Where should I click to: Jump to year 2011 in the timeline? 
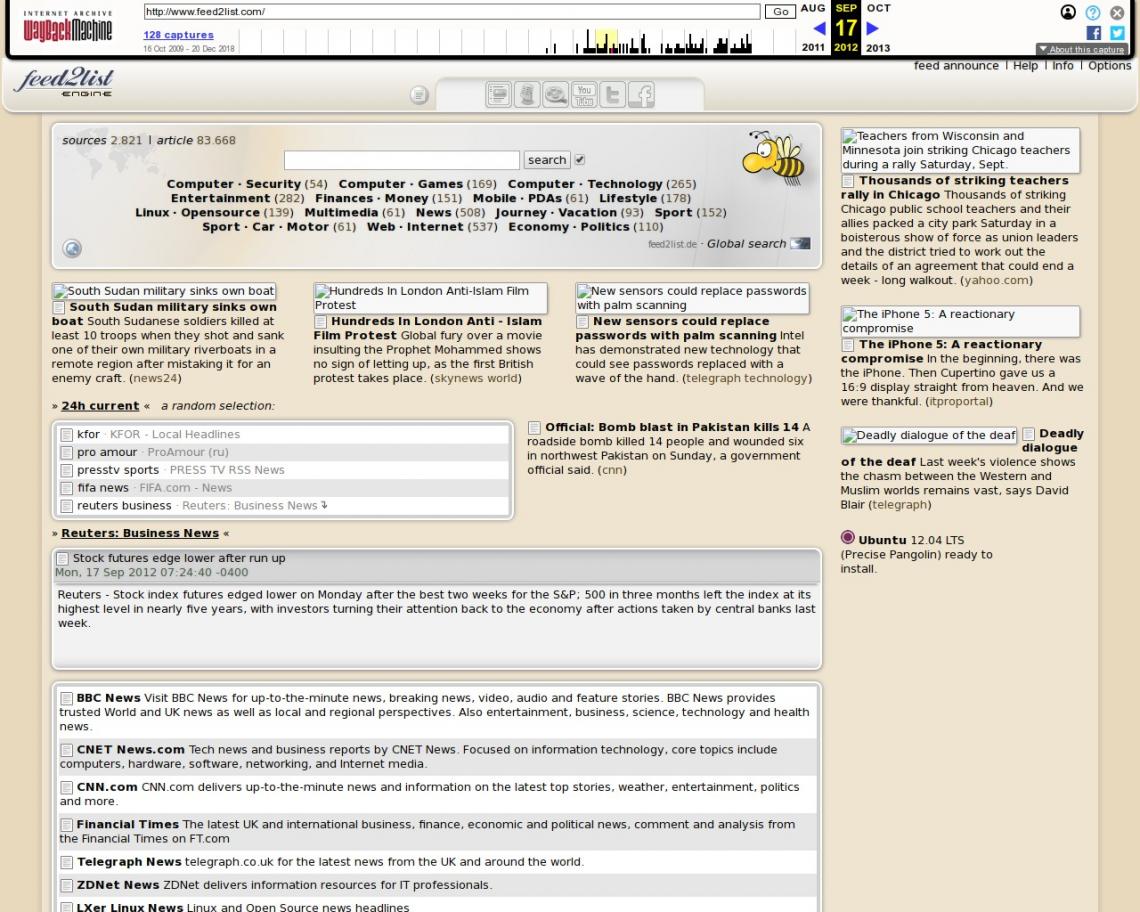[x=813, y=48]
